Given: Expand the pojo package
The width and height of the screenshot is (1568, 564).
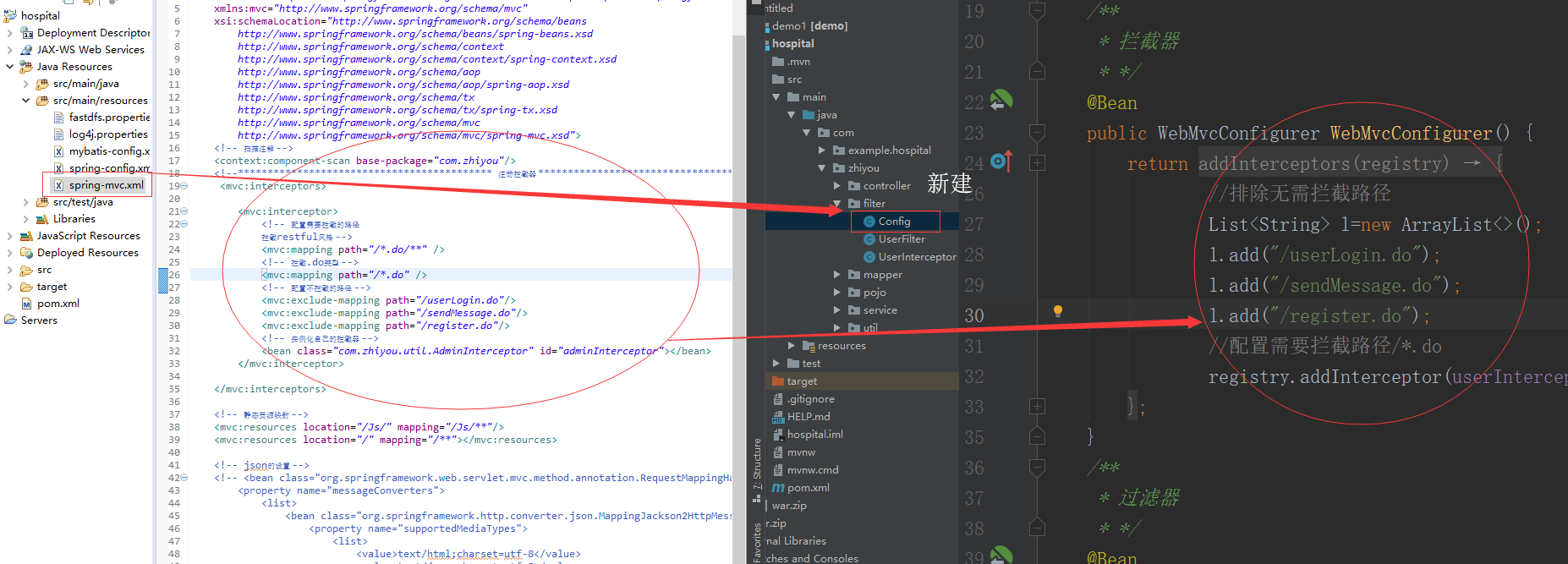Looking at the screenshot, I should click(x=837, y=293).
